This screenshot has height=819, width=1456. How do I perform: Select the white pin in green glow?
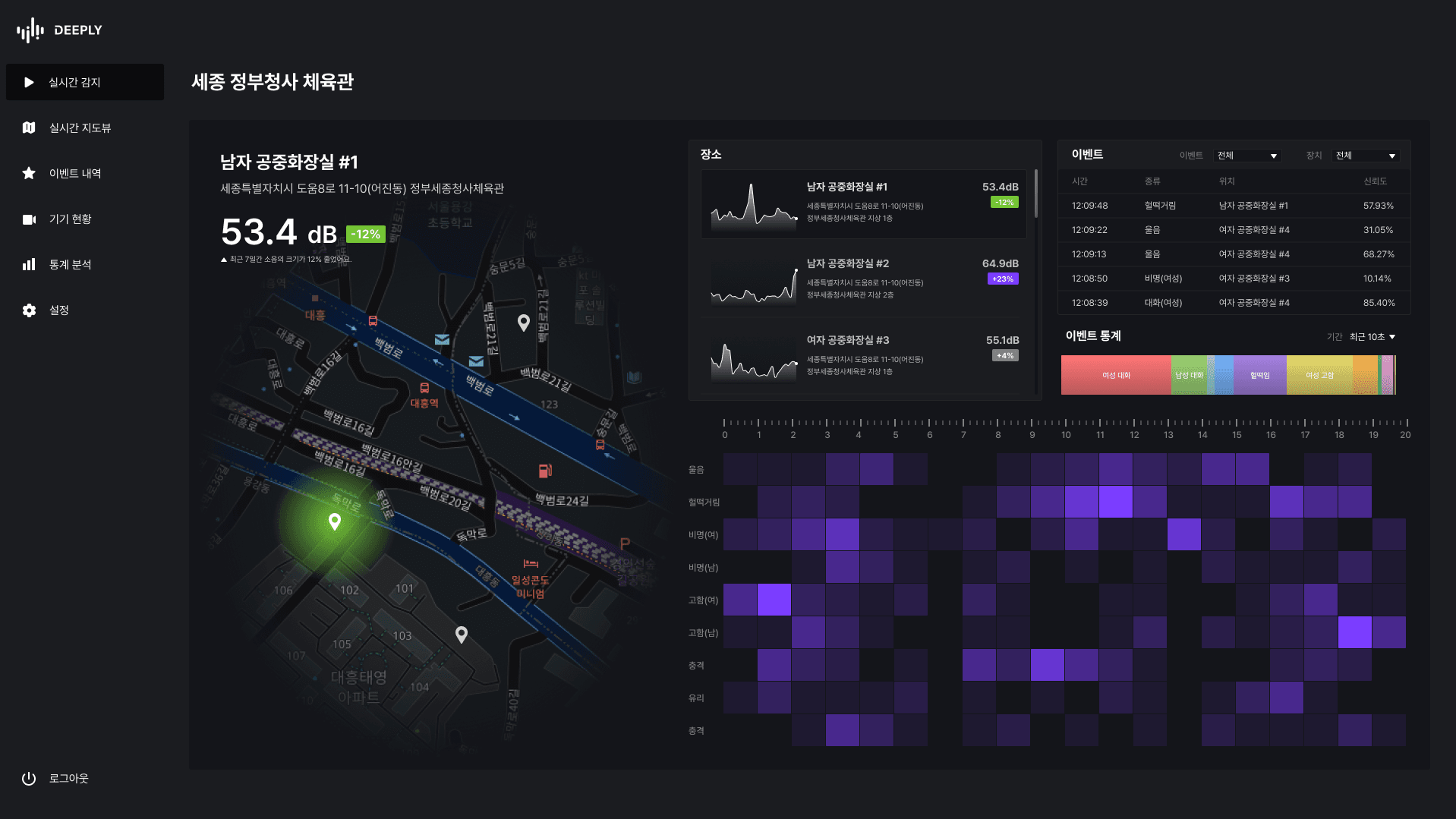[x=334, y=521]
